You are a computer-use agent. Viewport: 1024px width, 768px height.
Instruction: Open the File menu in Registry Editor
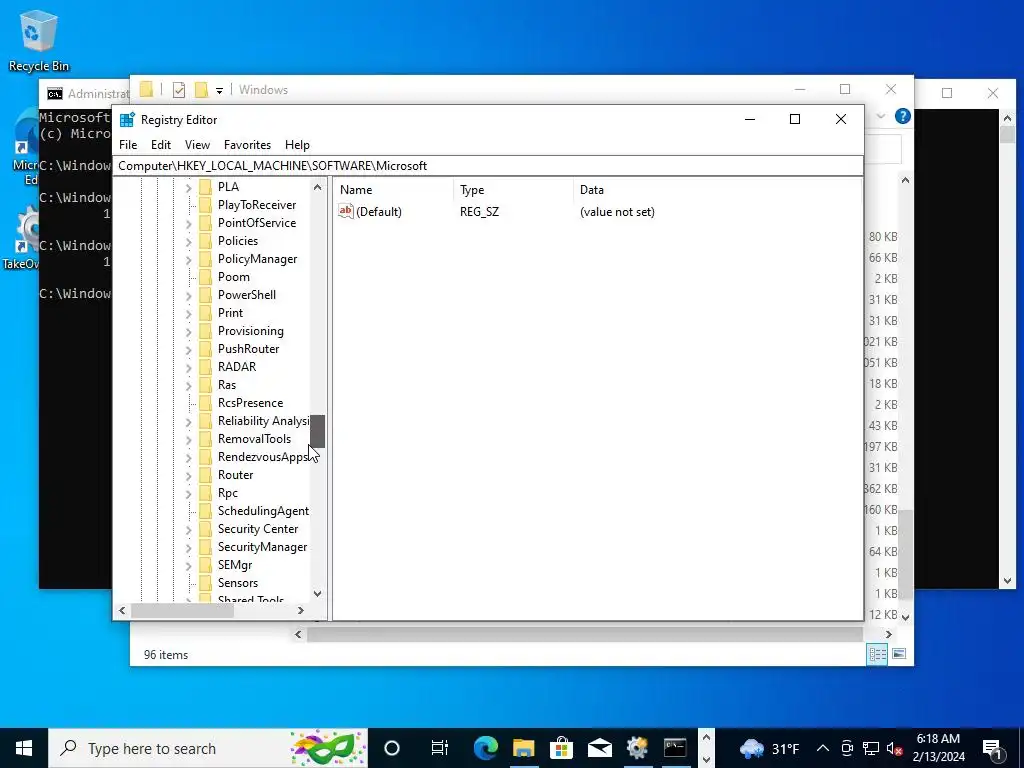128,145
